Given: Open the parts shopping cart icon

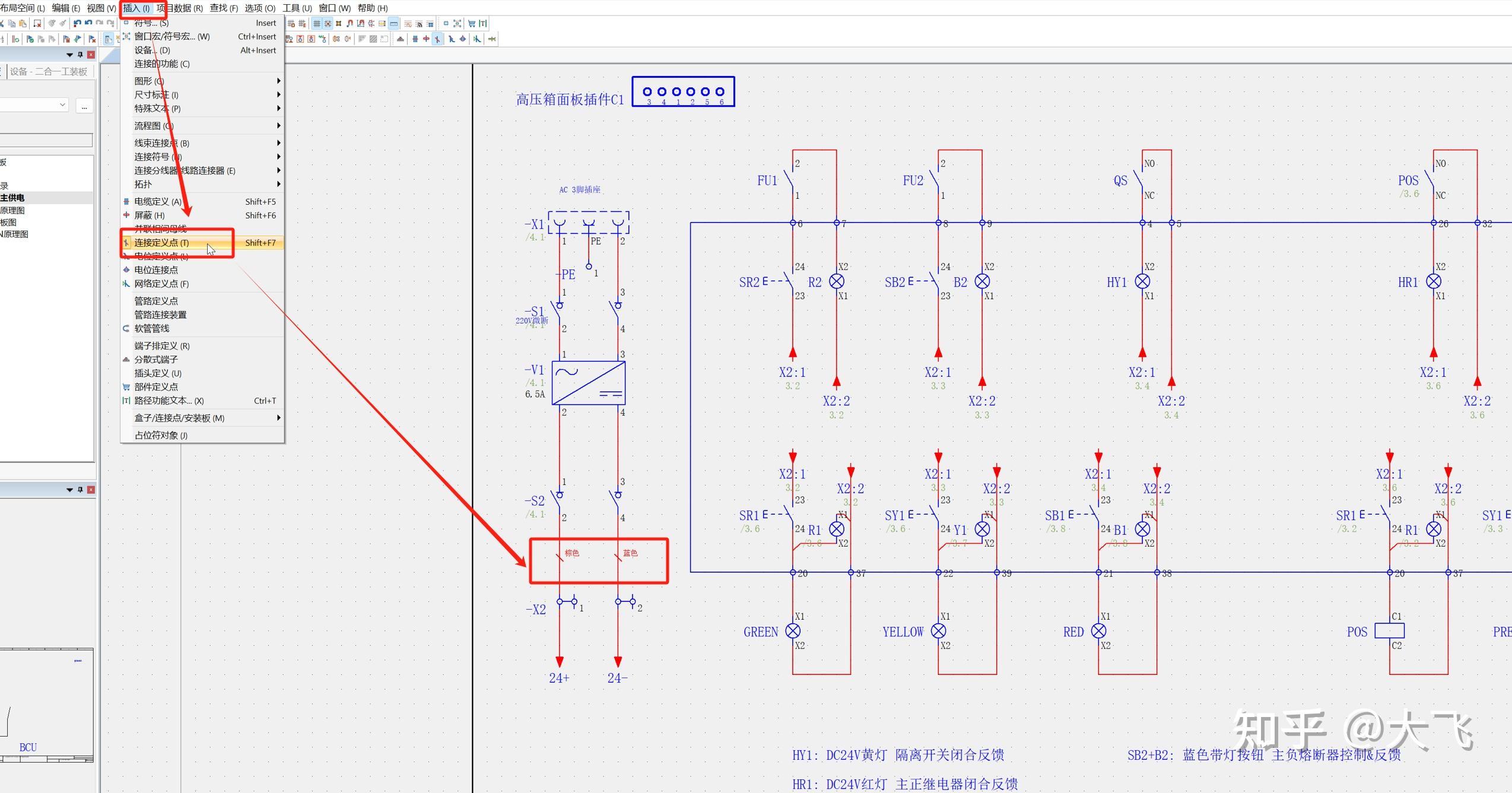Looking at the screenshot, I should [x=473, y=24].
